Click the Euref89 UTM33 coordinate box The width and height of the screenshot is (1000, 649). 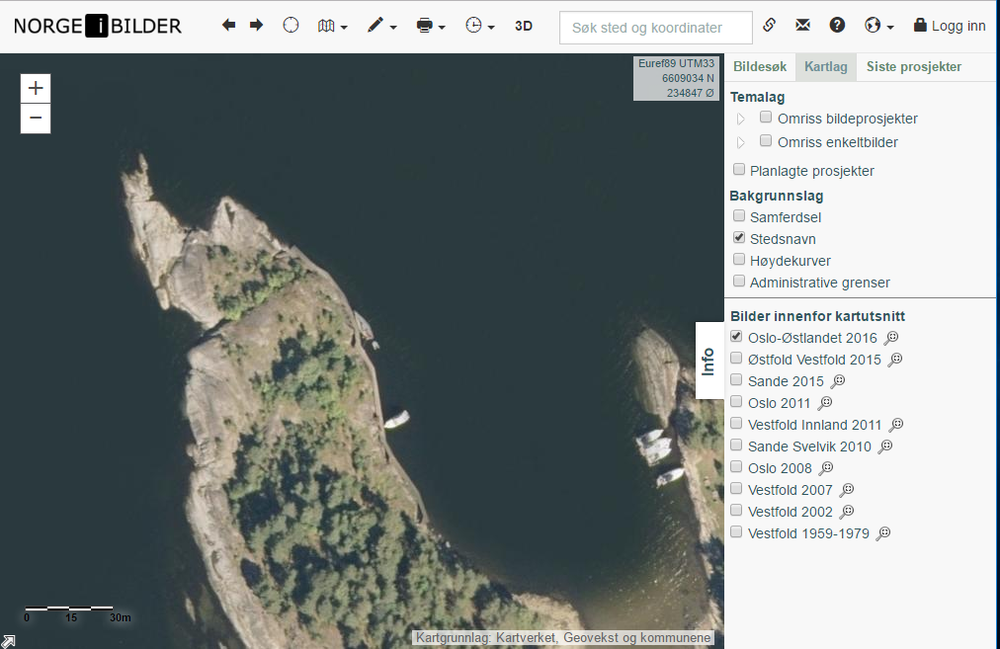pyautogui.click(x=676, y=78)
